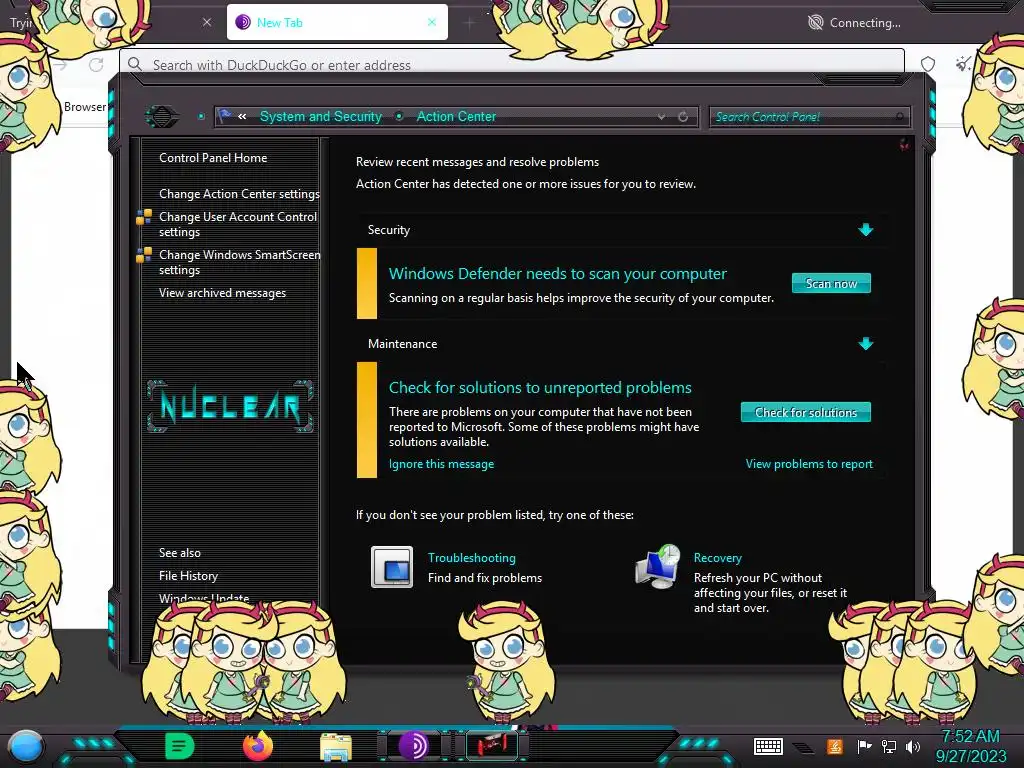Open Ignore this message link
Viewport: 1024px width, 768px height.
[441, 464]
